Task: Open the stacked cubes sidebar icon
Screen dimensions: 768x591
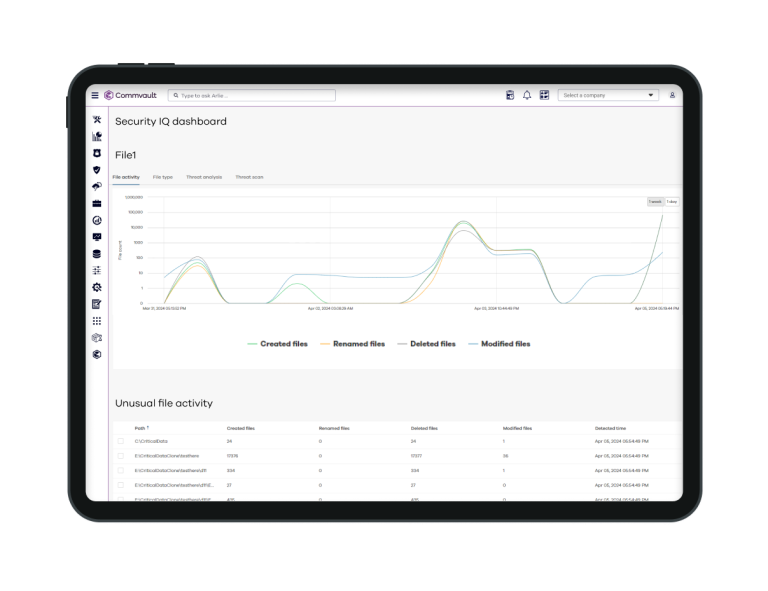Action: click(97, 338)
